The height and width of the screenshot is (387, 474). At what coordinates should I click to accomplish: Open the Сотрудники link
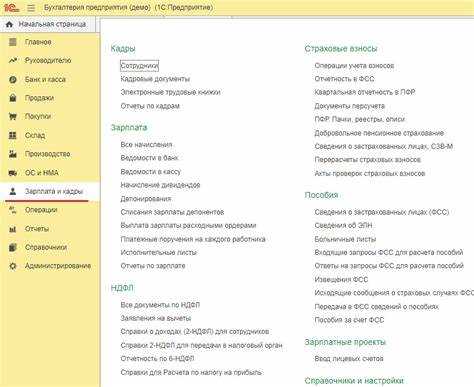pos(139,65)
